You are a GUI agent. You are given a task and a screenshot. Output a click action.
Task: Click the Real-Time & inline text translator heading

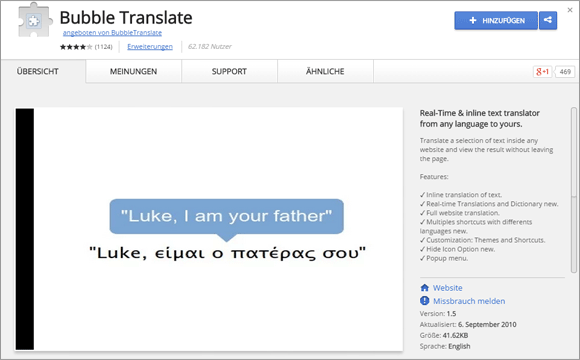tap(479, 118)
